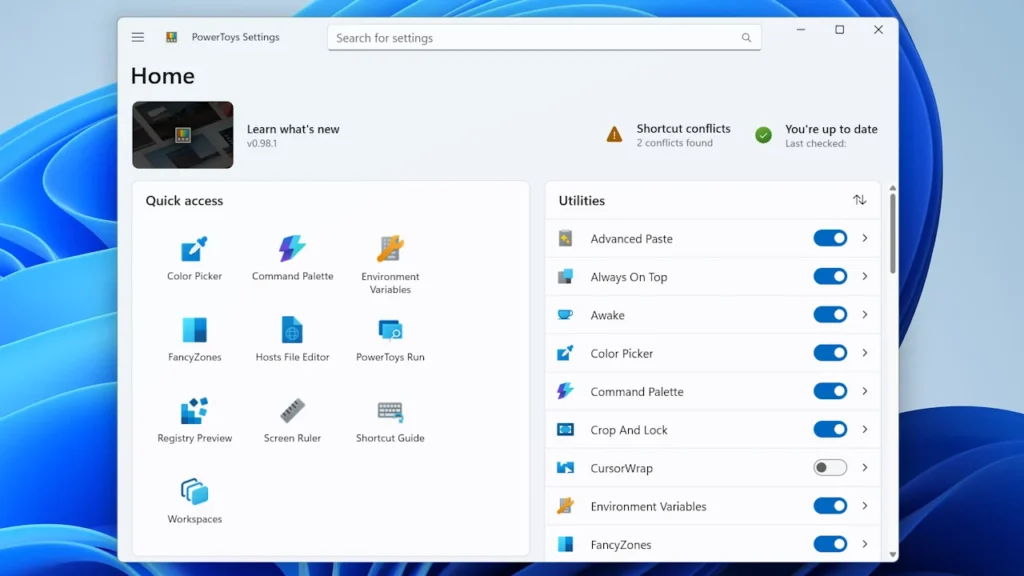Open Environment Variables row chevron
The image size is (1024, 576).
(865, 506)
